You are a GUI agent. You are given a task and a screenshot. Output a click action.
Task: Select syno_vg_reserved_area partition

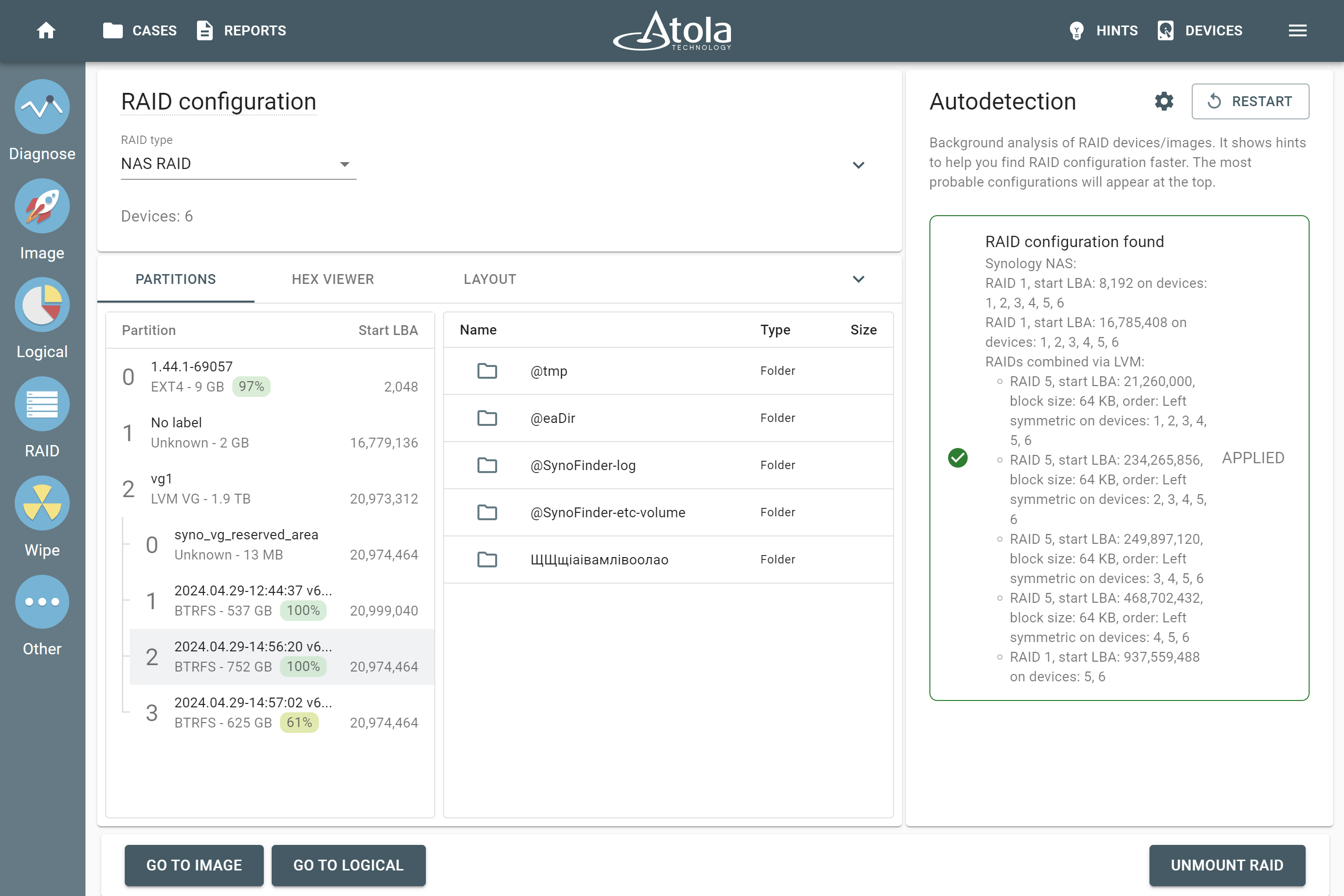(x=281, y=545)
